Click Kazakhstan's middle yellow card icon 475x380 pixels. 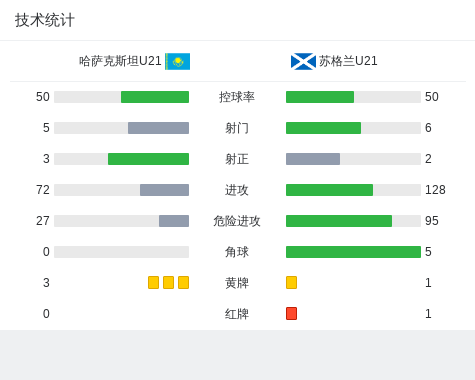(168, 282)
